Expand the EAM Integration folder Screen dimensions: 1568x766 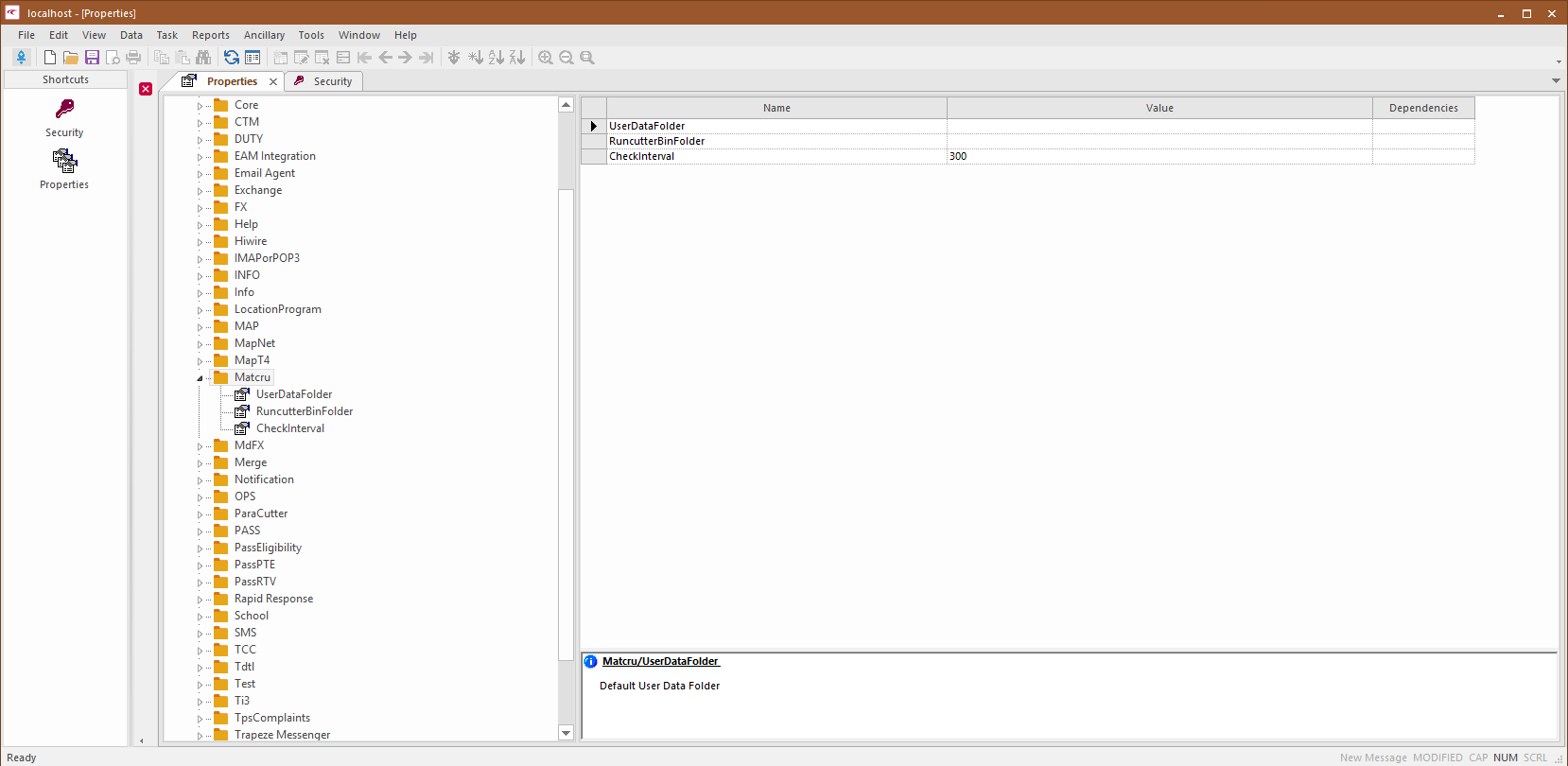pos(200,157)
